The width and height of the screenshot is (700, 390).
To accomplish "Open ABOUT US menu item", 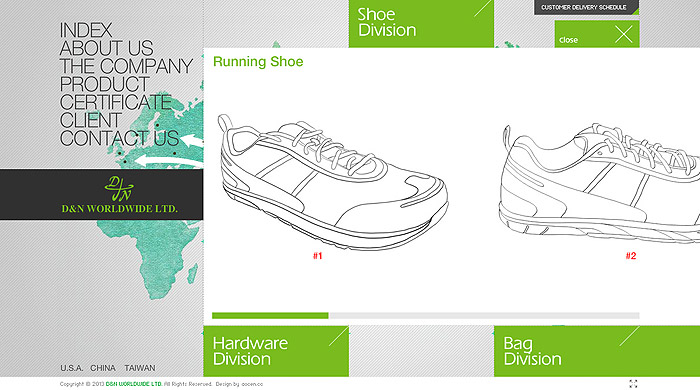I will click(x=106, y=49).
